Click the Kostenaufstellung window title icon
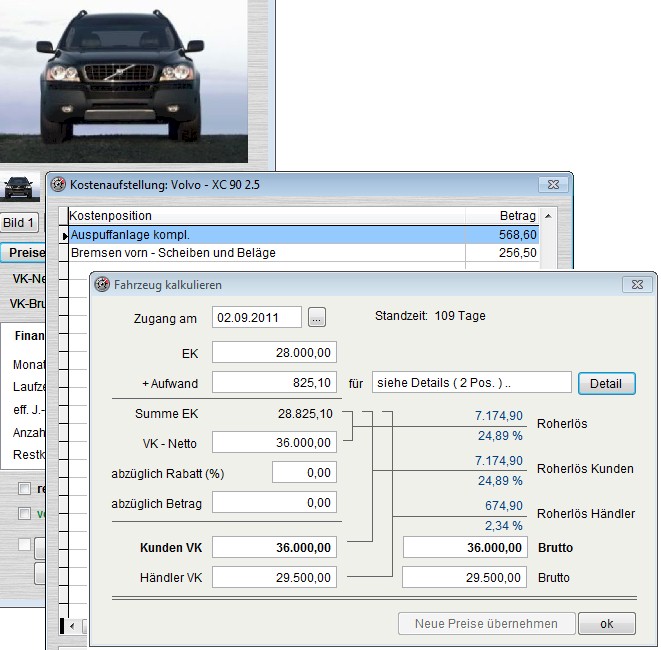Screen dimensions: 661x650 [57, 185]
